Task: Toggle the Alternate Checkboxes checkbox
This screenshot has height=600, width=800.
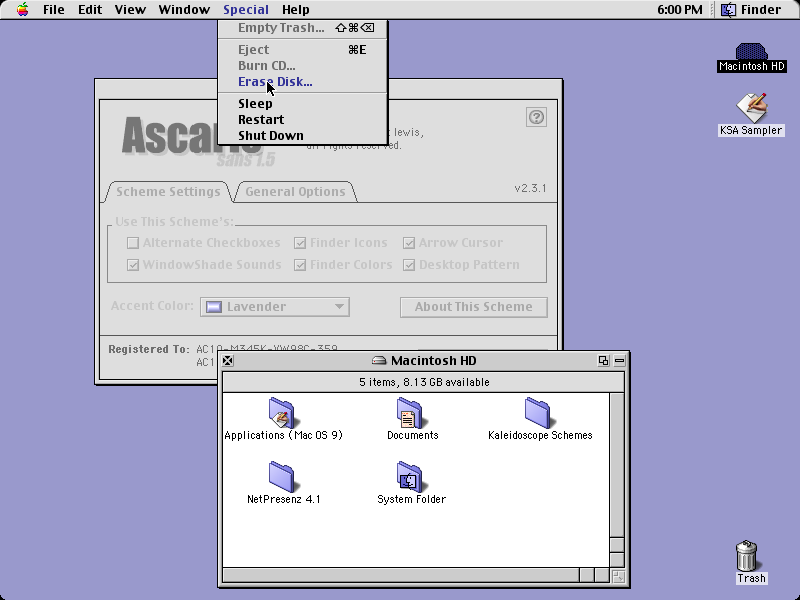Action: coord(133,243)
